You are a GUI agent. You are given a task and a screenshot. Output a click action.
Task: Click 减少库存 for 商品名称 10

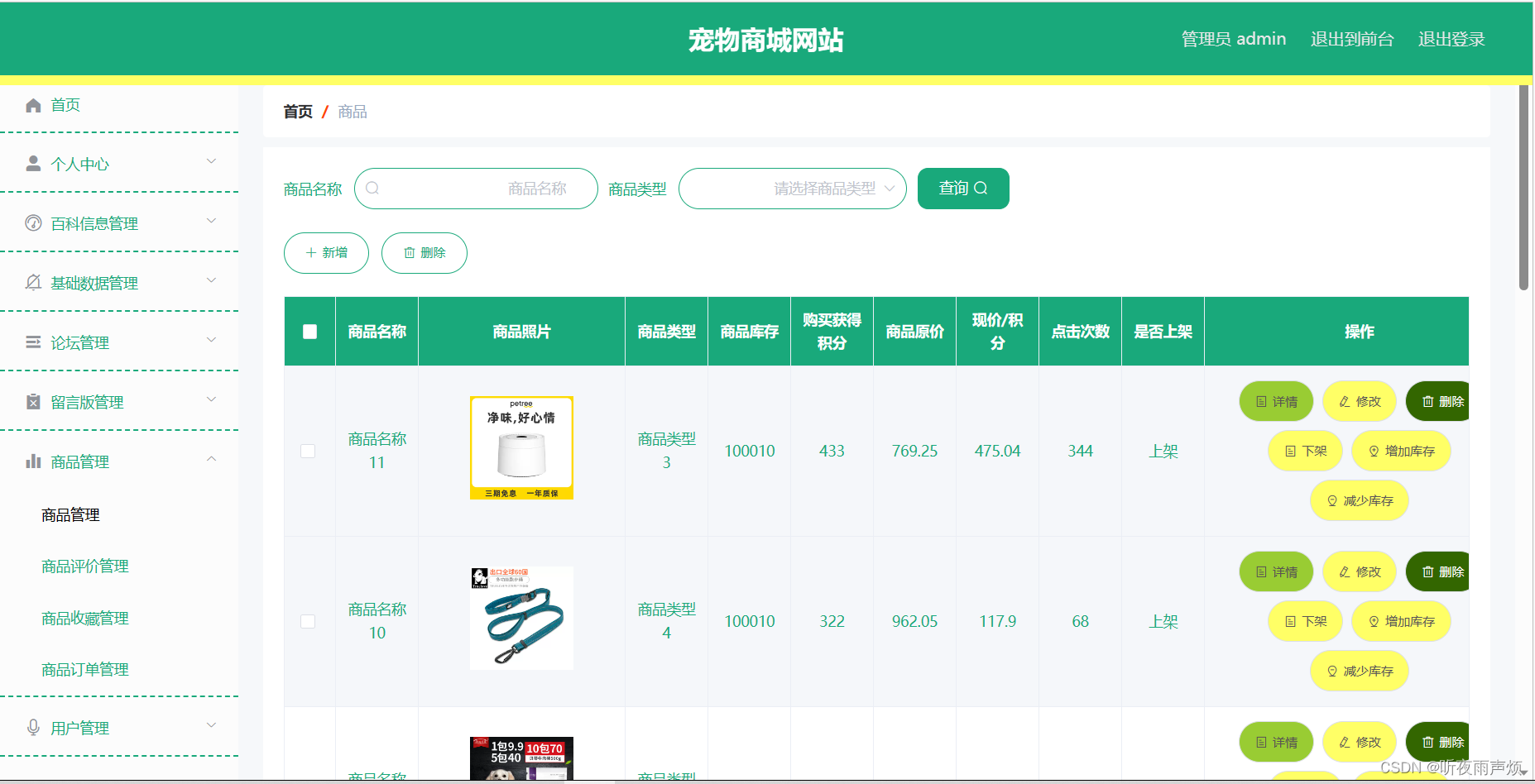click(x=1360, y=671)
